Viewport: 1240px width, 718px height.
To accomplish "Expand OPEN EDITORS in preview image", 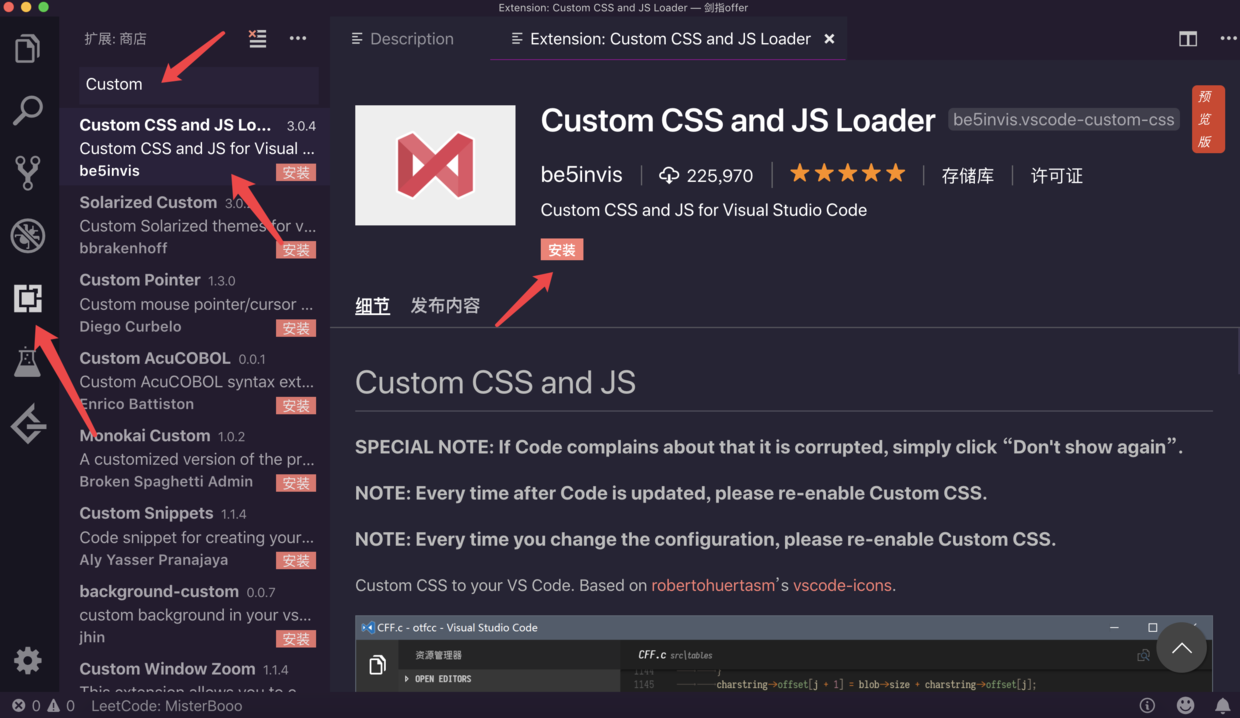I will coord(438,679).
